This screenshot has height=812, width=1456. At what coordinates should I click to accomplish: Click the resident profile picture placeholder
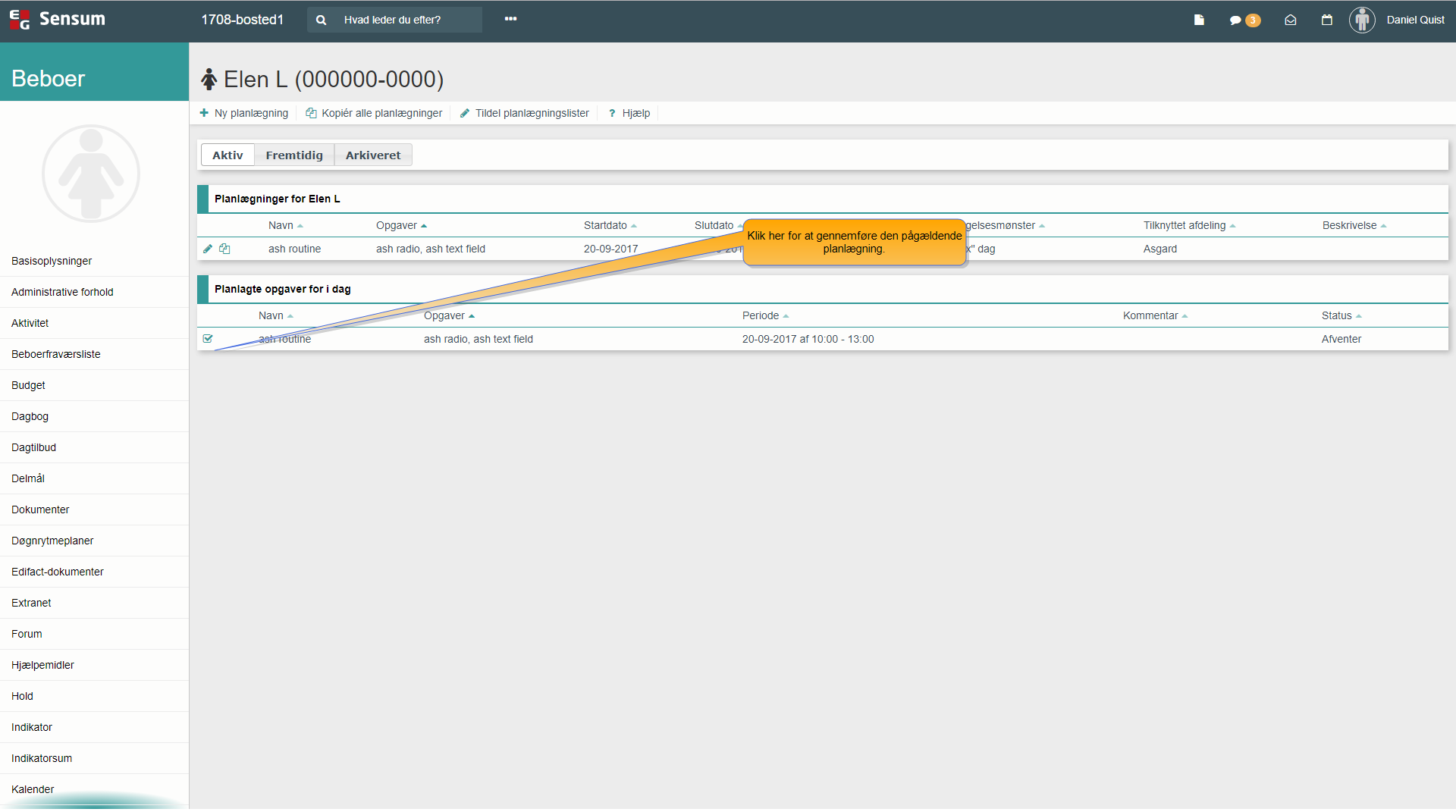pyautogui.click(x=91, y=174)
